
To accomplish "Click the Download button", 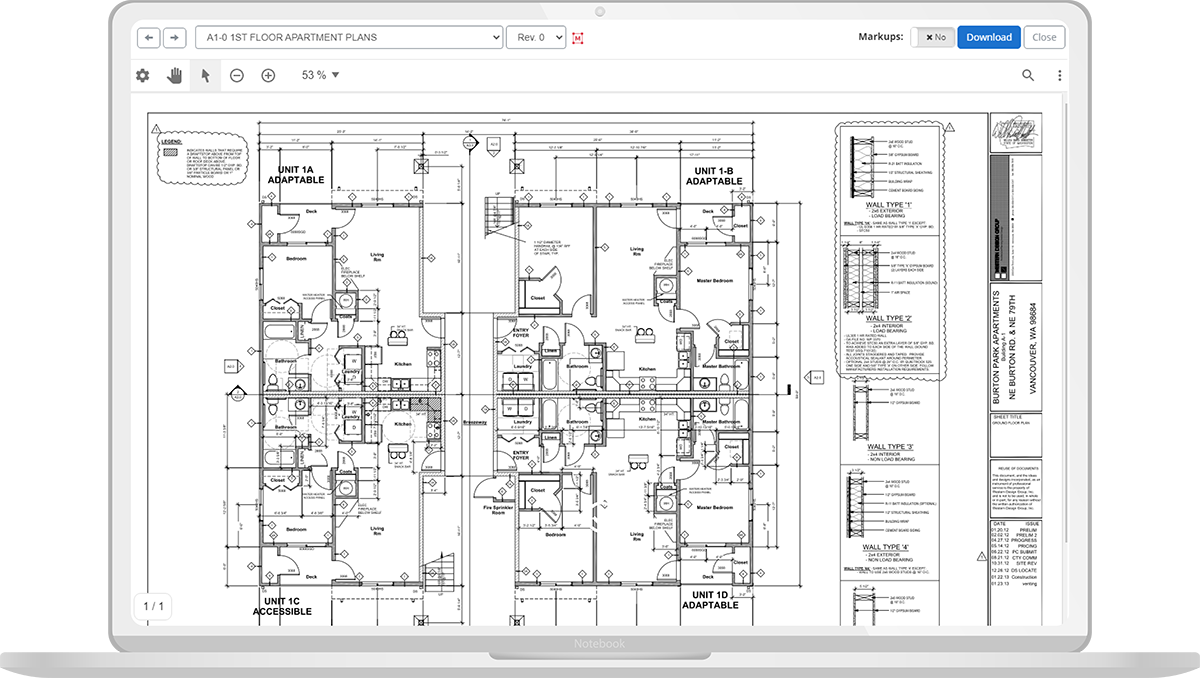I will pyautogui.click(x=989, y=37).
